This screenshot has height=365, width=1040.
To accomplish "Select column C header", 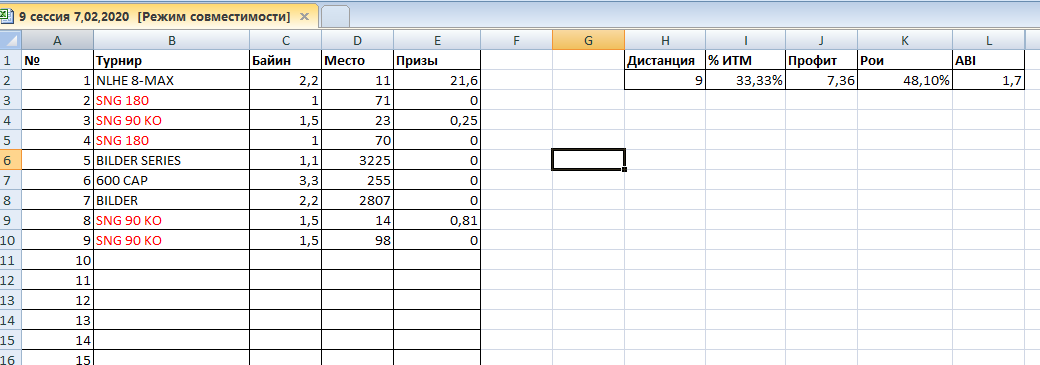I will pyautogui.click(x=286, y=41).
